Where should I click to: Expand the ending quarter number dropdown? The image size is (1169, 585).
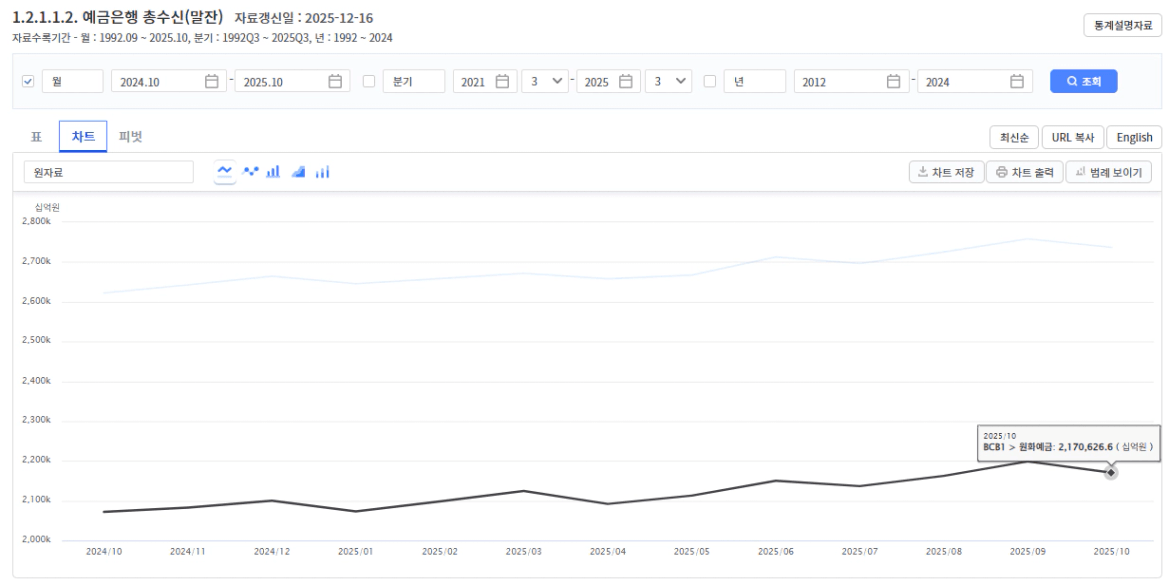[669, 82]
